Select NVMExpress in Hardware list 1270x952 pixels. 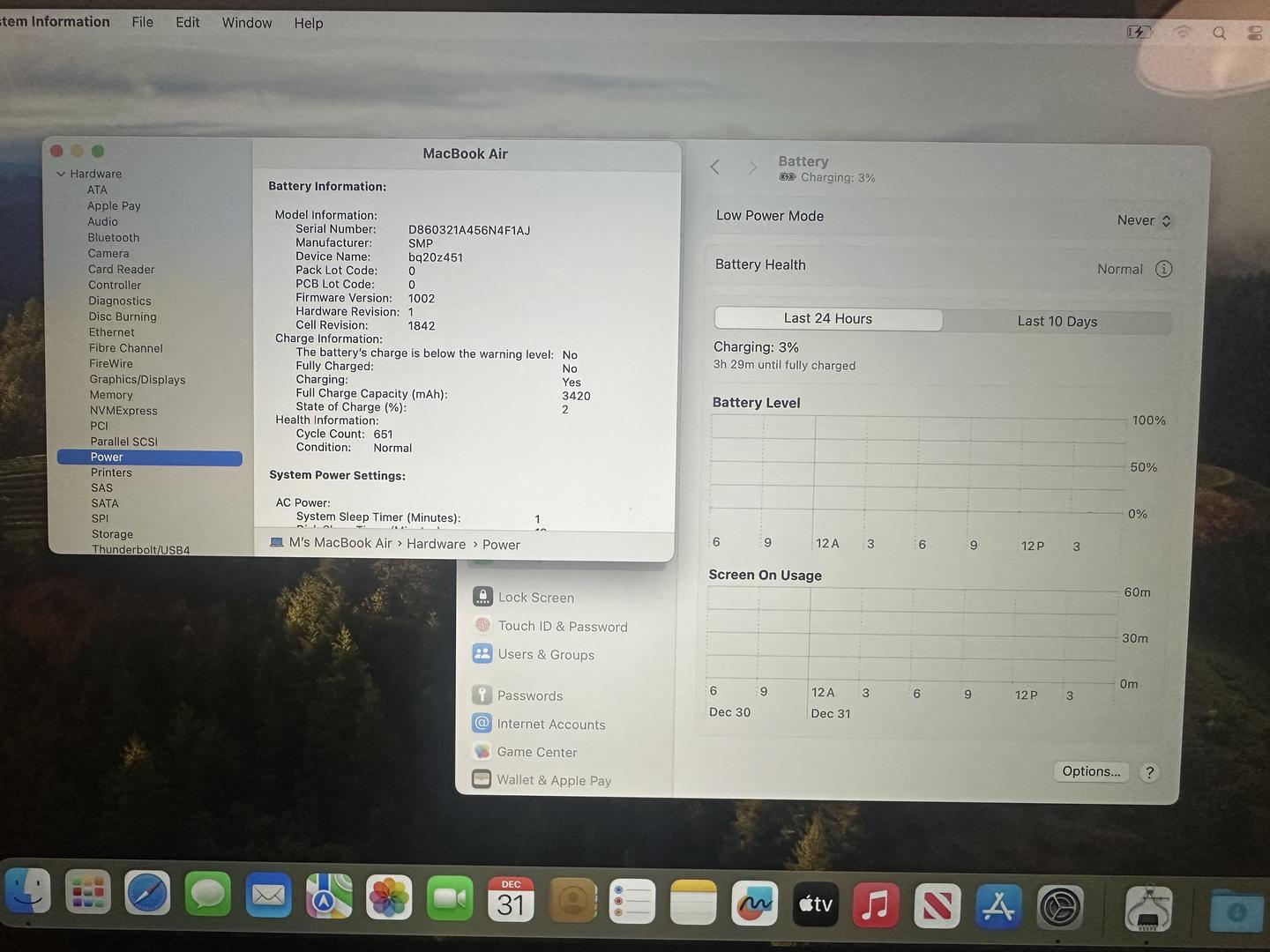123,410
